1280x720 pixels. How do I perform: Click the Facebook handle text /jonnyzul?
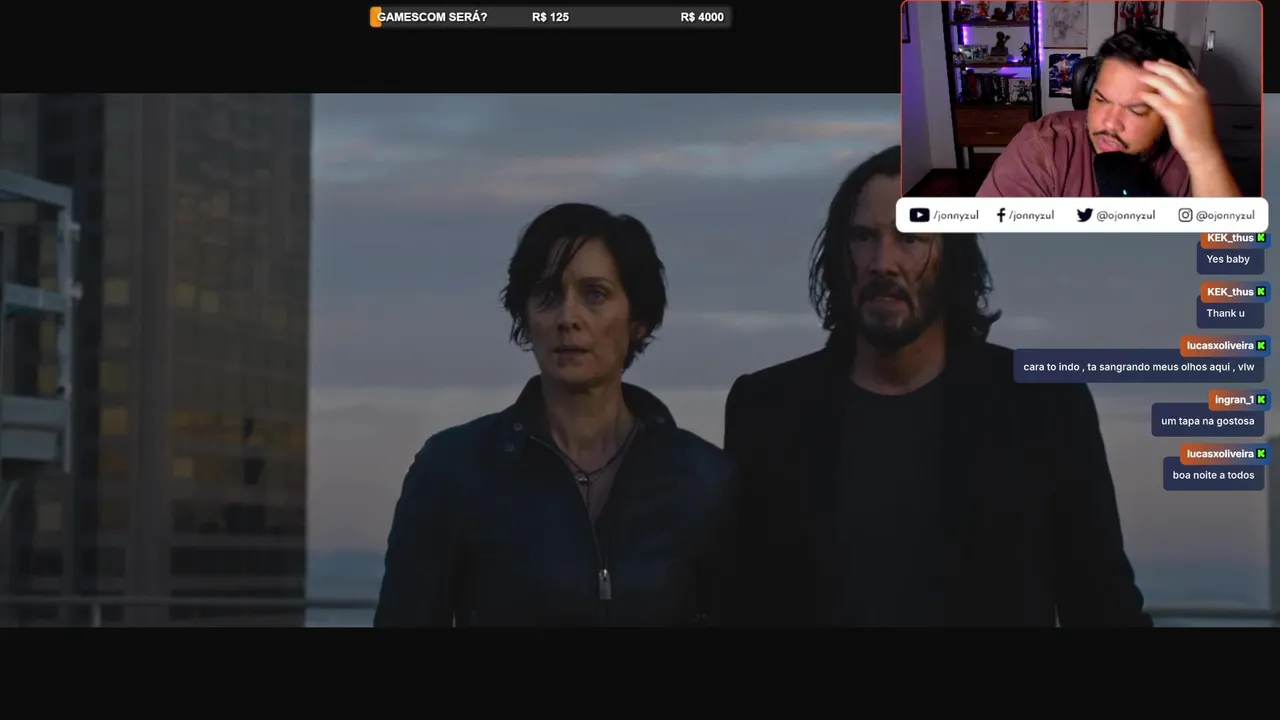click(1031, 215)
